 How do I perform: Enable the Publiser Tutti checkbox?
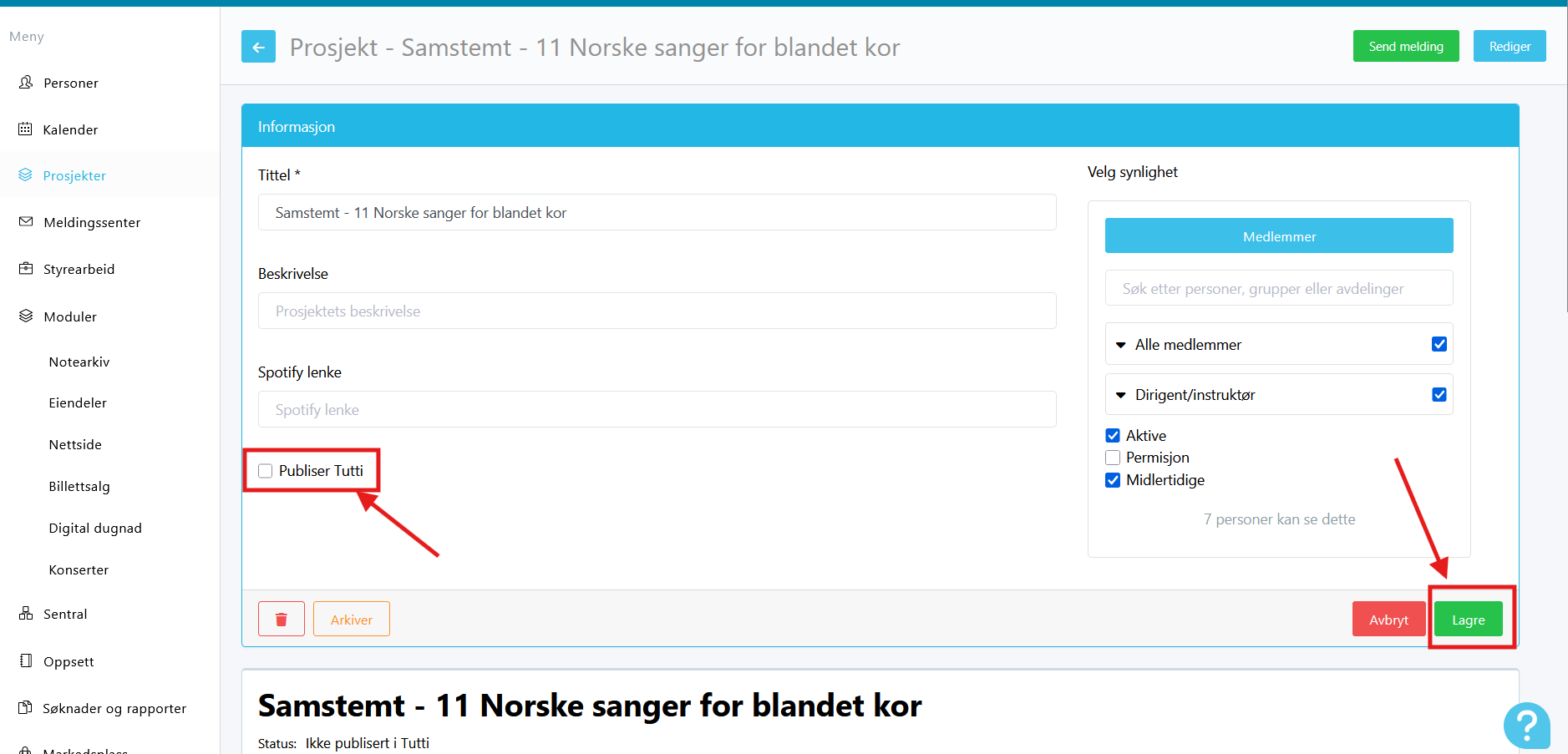tap(266, 471)
